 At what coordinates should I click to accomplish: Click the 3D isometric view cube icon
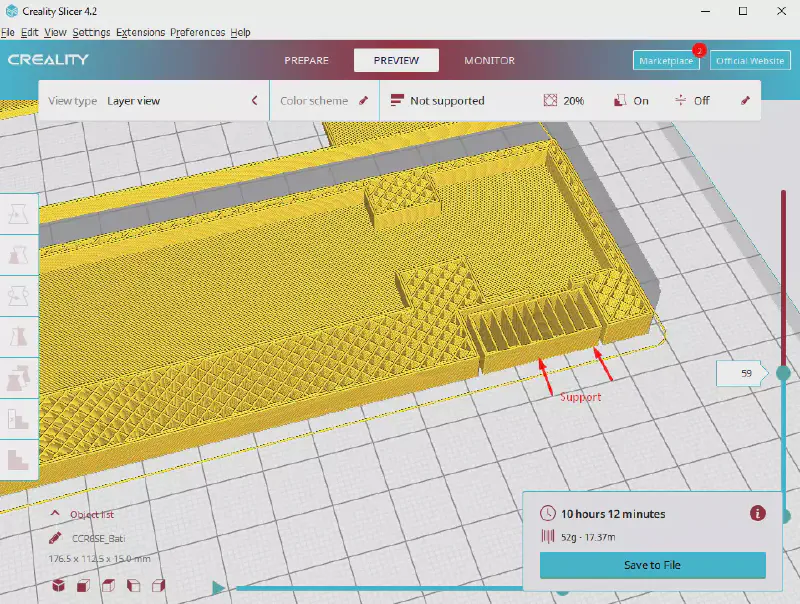click(59, 585)
